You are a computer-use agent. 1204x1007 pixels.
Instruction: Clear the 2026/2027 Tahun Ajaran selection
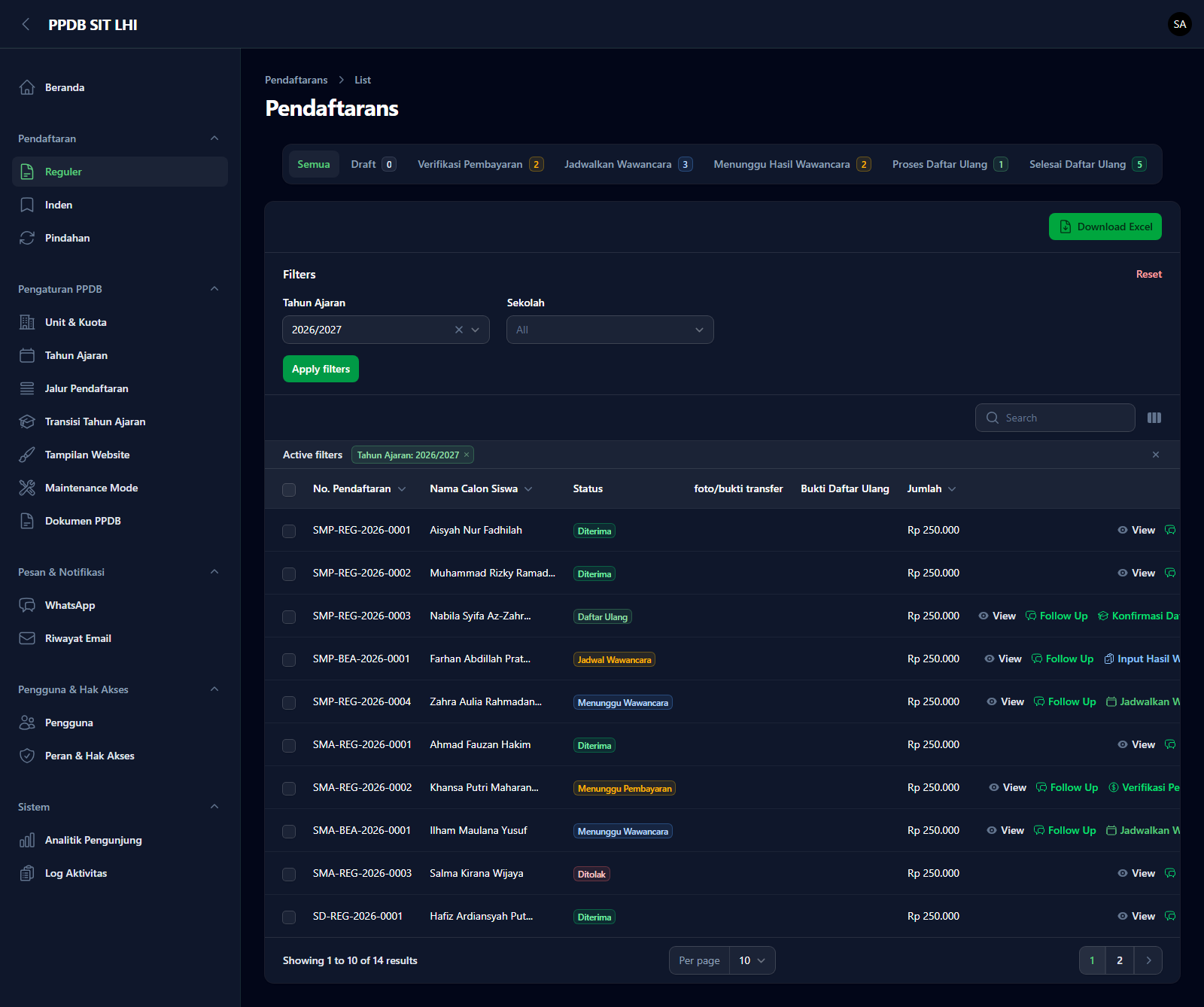coord(459,330)
